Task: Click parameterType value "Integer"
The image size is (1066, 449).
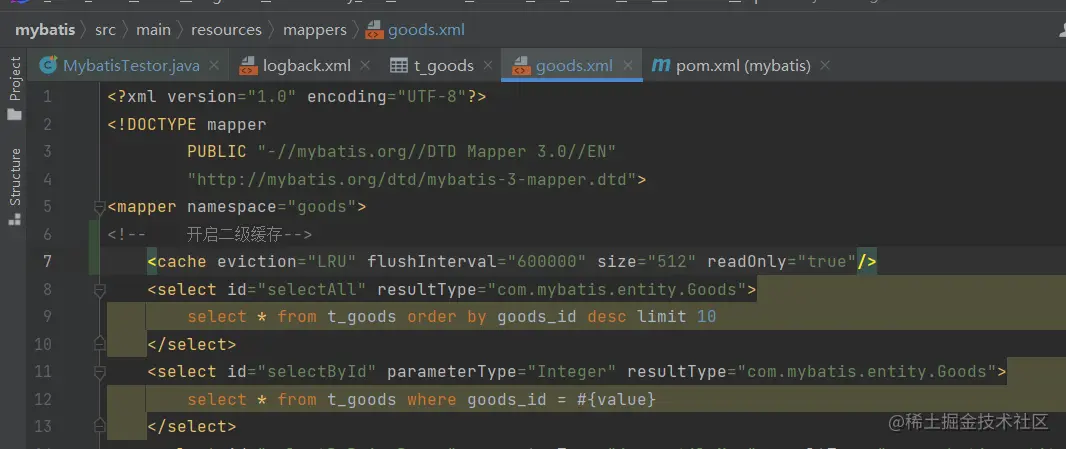Action: point(572,371)
